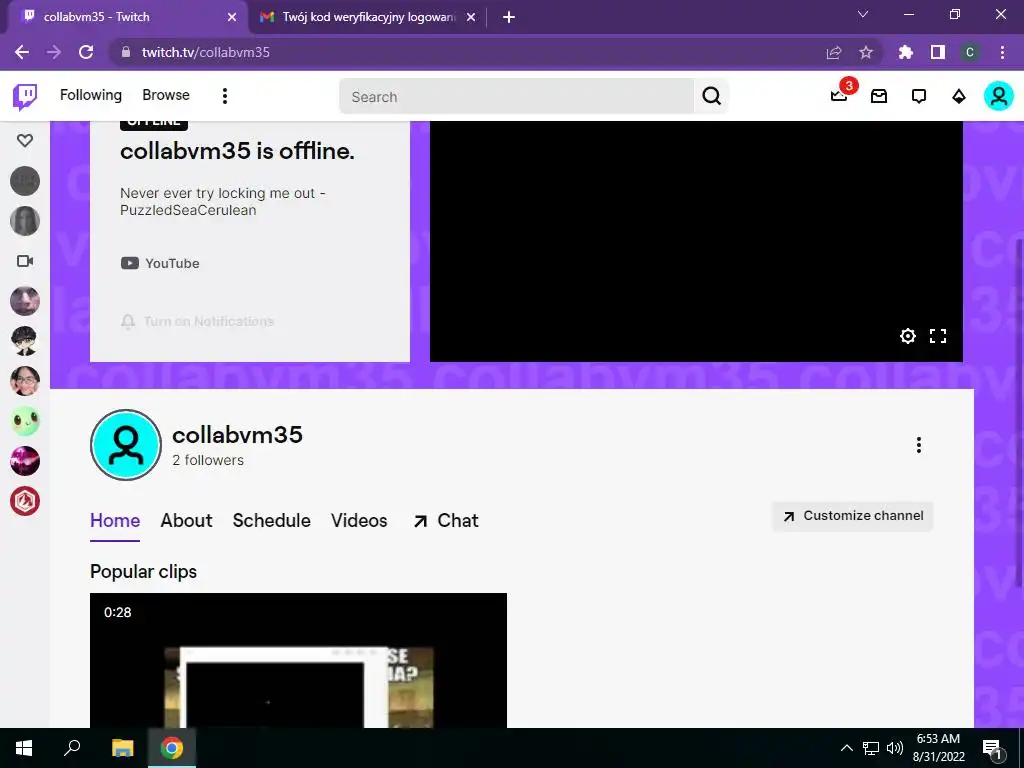
Task: Open the magenta-pink artwork sidebar channel avatar
Action: click(25, 461)
